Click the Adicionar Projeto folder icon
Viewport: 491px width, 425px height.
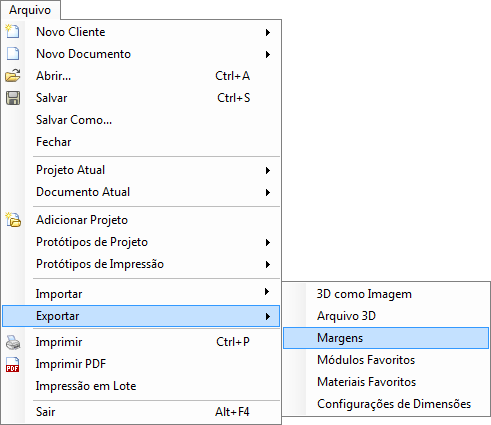(x=13, y=220)
